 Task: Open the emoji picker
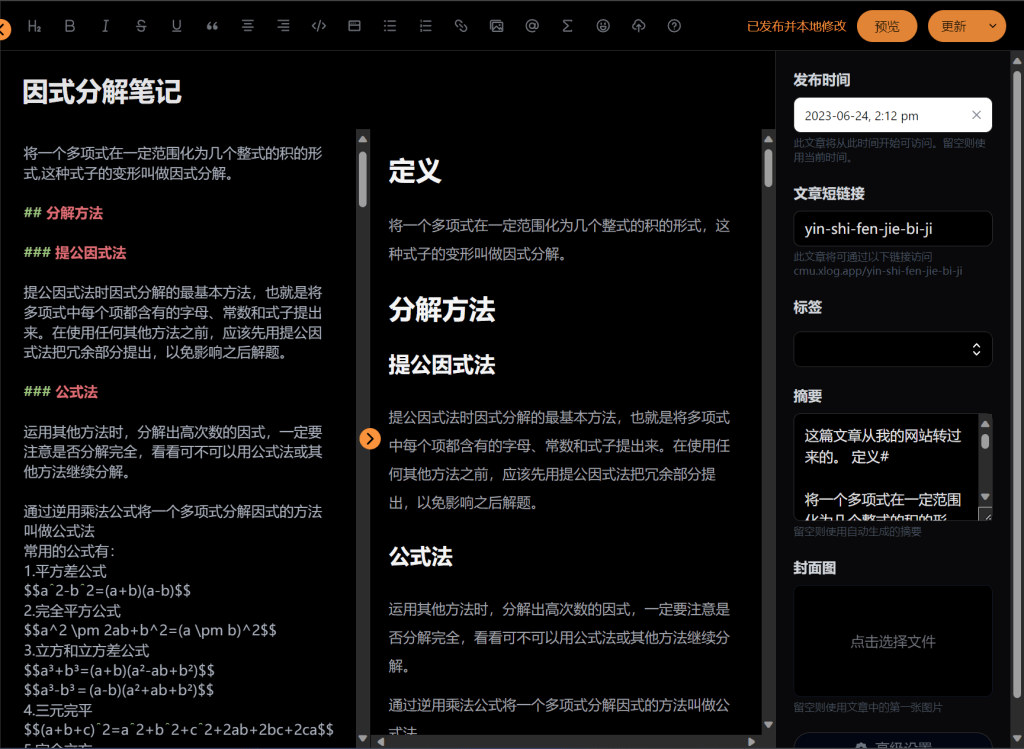click(x=603, y=26)
